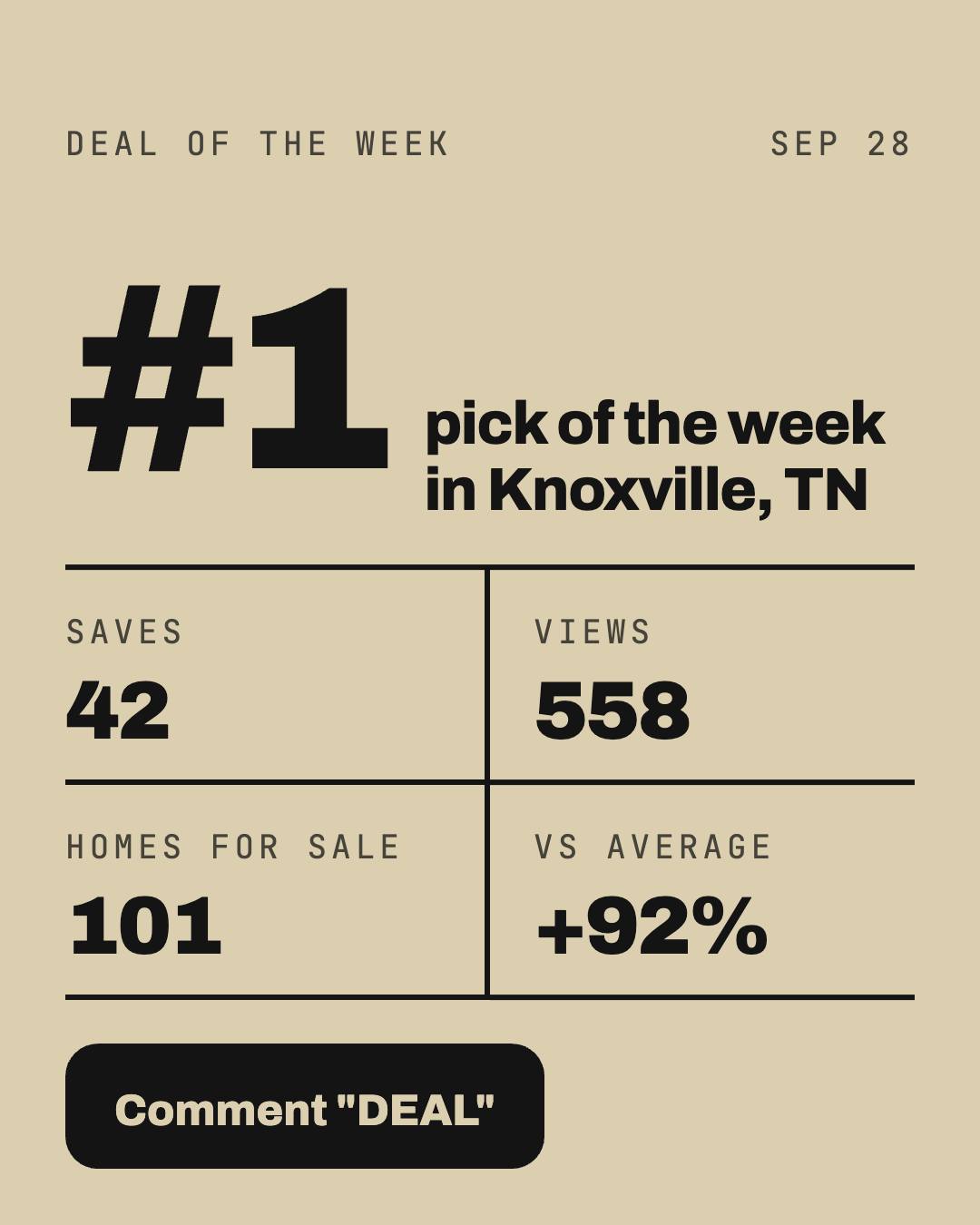Click the vertical divider between SAVES and VIEWS
The height and width of the screenshot is (1225, 980).
pos(487,674)
